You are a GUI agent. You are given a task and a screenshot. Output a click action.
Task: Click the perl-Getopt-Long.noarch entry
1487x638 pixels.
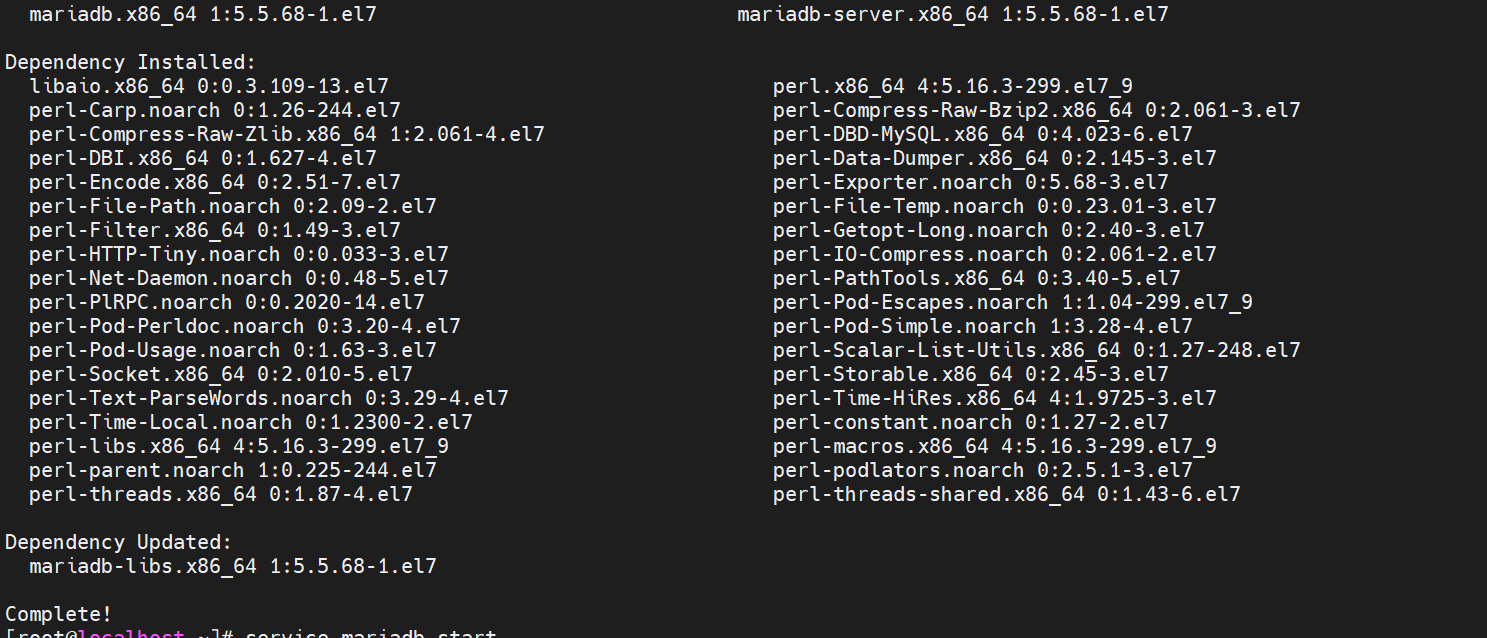point(994,230)
